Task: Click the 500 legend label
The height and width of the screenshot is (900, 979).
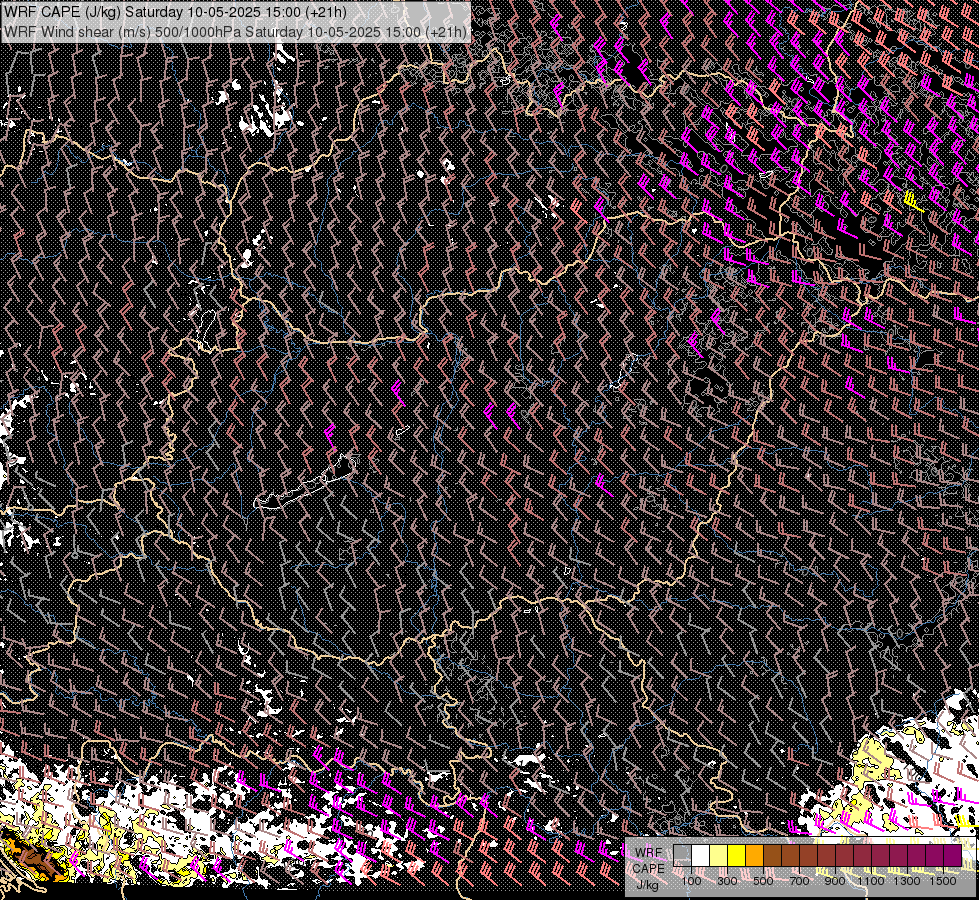Action: point(763,881)
